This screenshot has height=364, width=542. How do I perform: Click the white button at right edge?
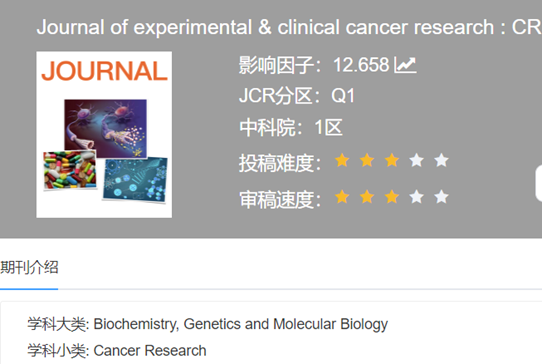539,184
